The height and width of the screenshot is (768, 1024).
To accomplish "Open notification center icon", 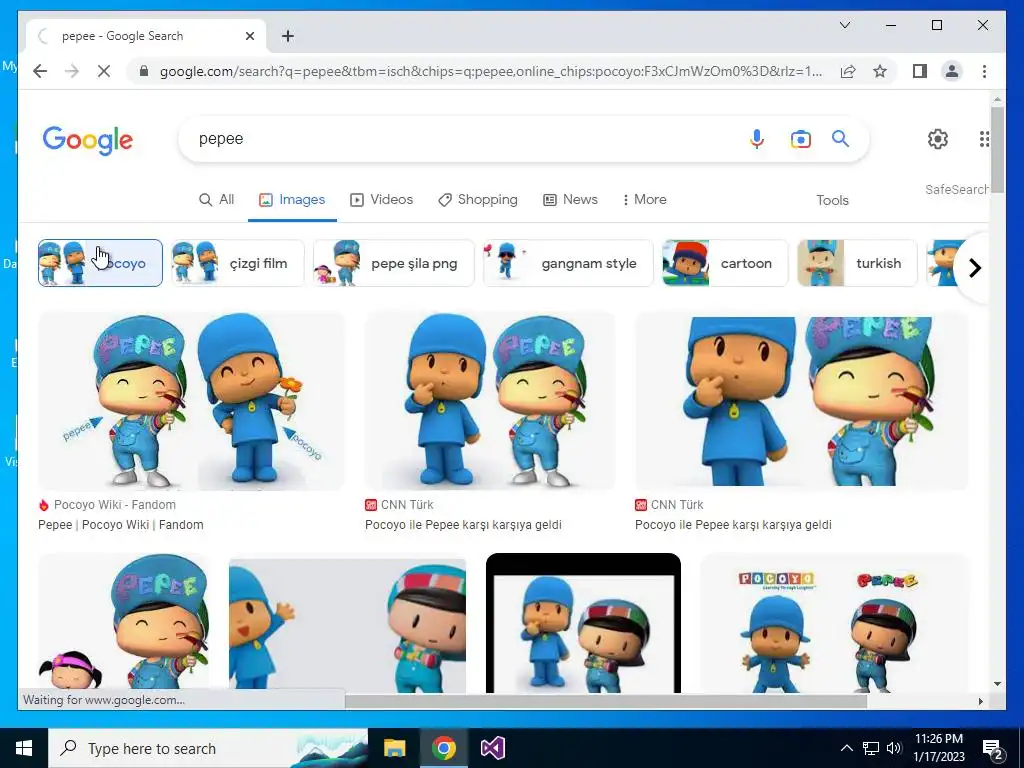I will click(993, 749).
